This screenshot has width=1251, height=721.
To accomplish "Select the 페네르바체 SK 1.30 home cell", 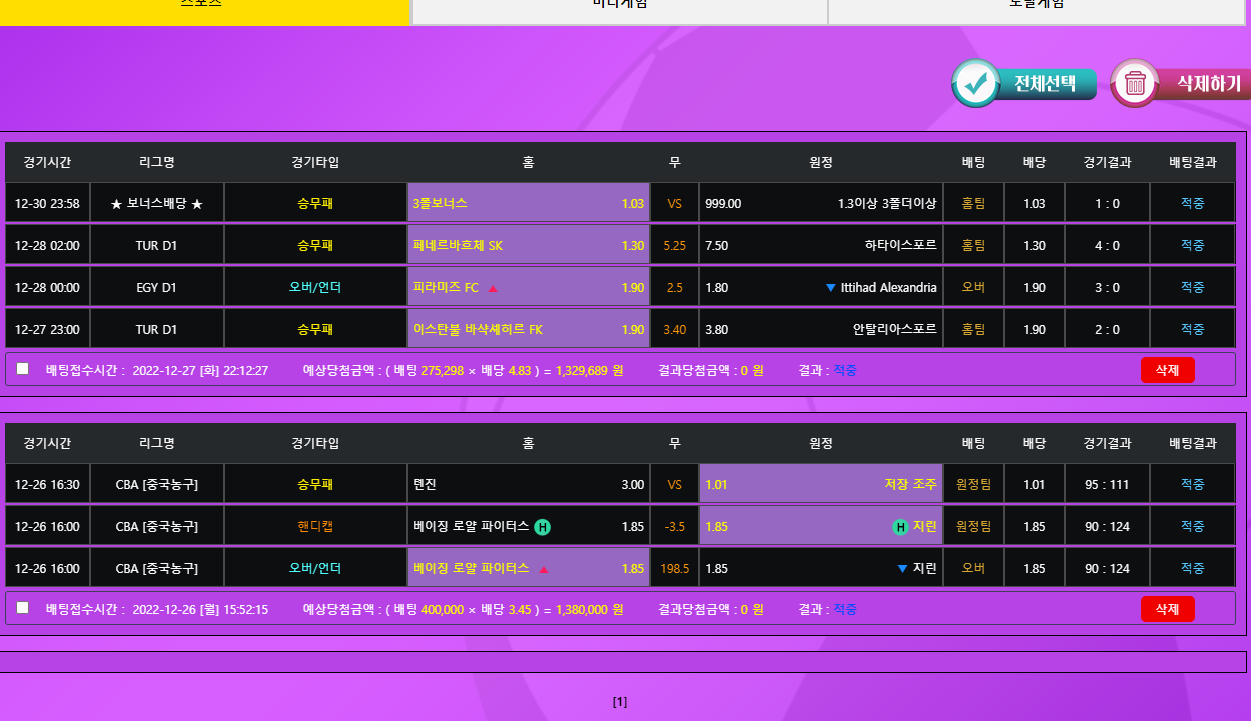I will point(528,246).
